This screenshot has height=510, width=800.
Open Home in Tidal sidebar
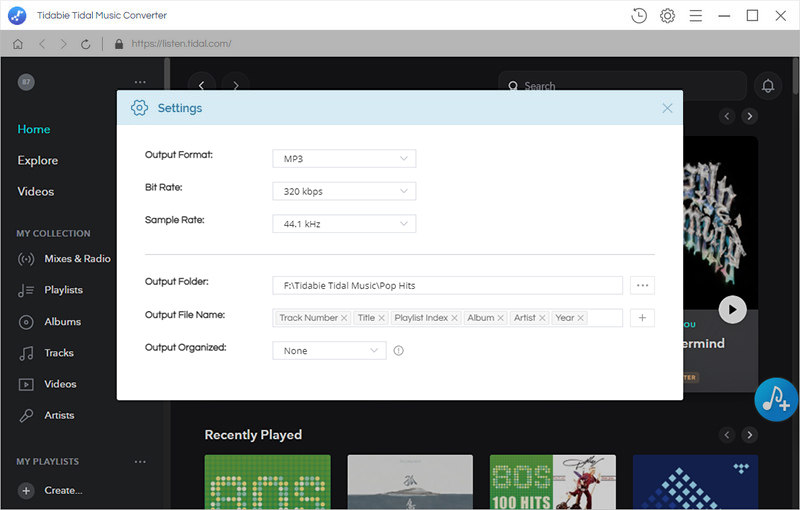(x=34, y=129)
